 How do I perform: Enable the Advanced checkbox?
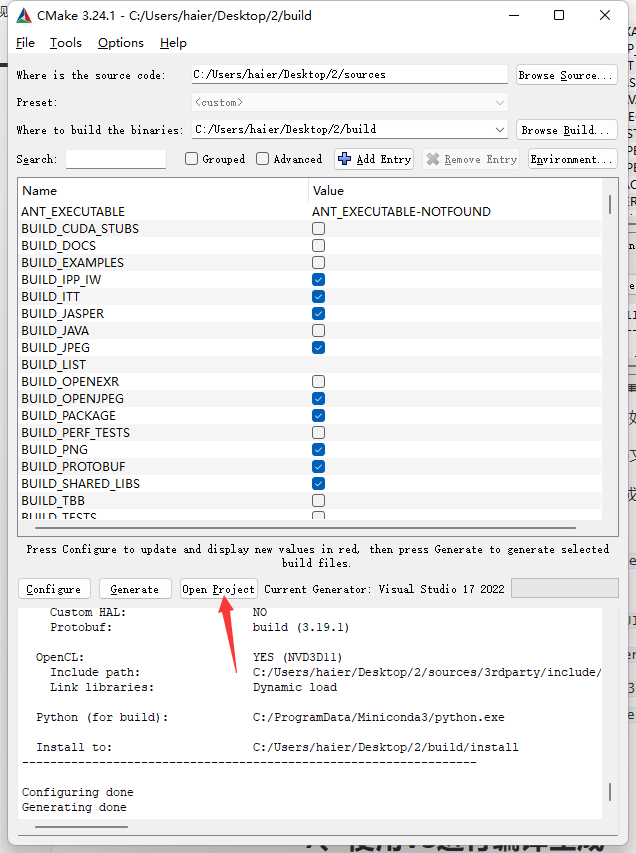[263, 158]
